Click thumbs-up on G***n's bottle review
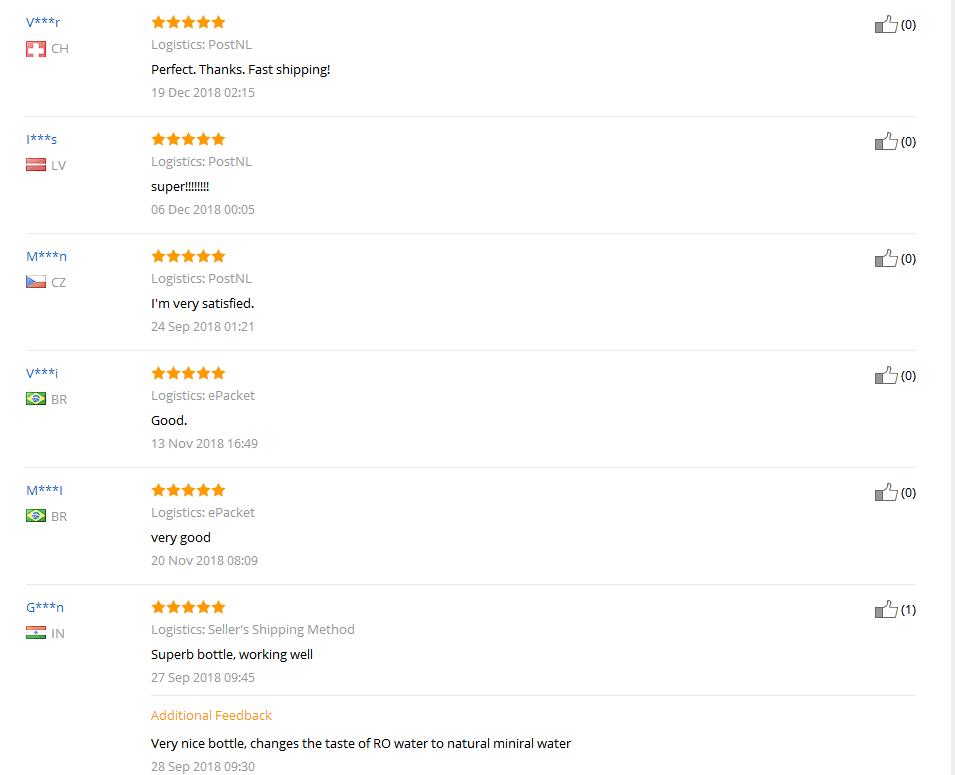The width and height of the screenshot is (955, 775). (x=886, y=609)
